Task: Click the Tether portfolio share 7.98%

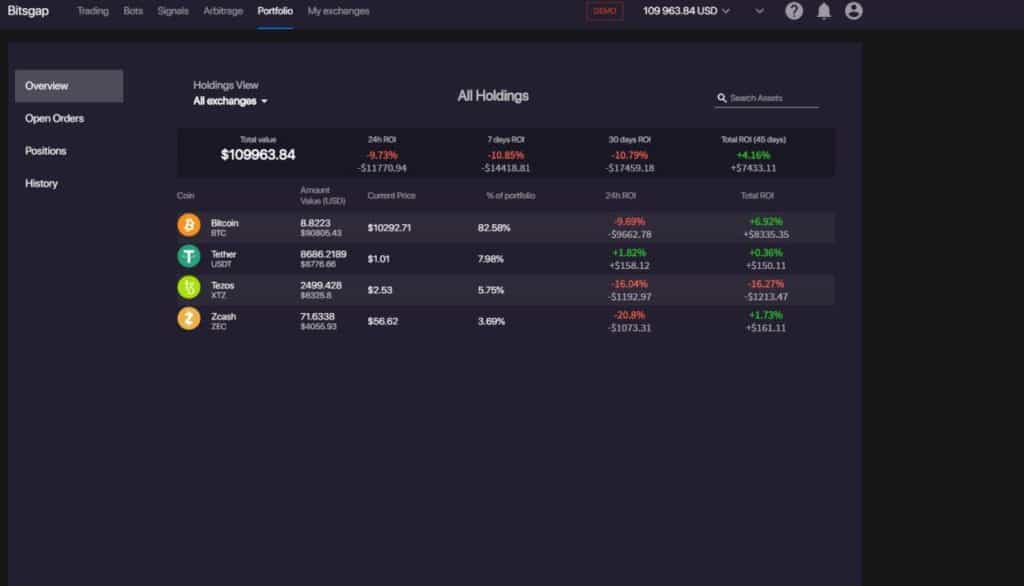Action: pyautogui.click(x=490, y=259)
